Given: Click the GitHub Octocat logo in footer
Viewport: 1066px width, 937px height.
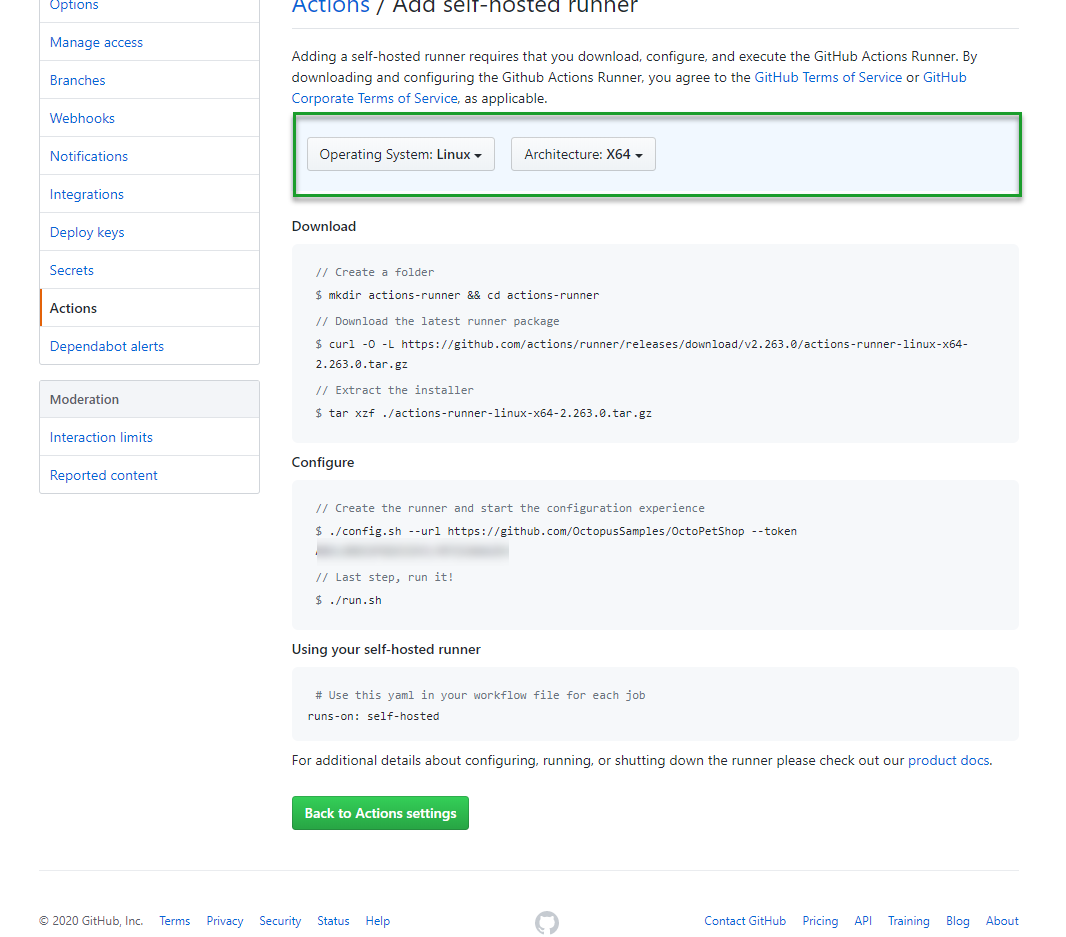Looking at the screenshot, I should click(546, 922).
